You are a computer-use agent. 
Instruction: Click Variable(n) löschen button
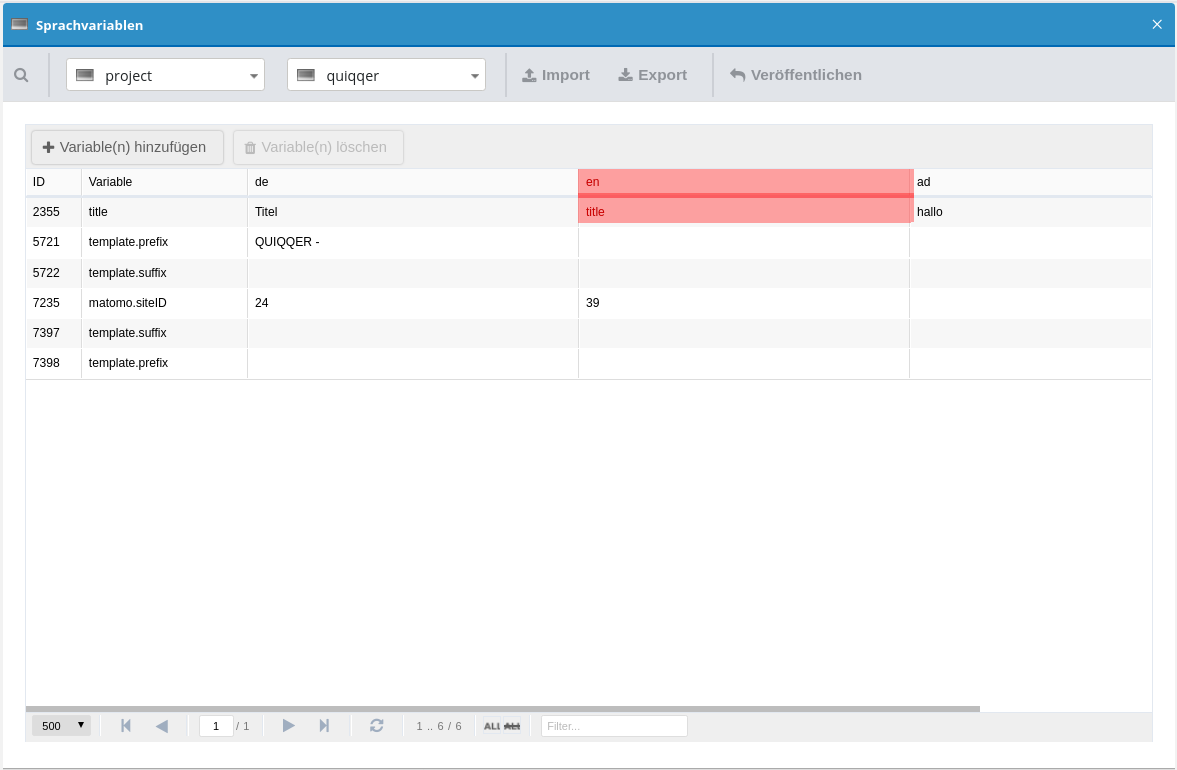[318, 147]
